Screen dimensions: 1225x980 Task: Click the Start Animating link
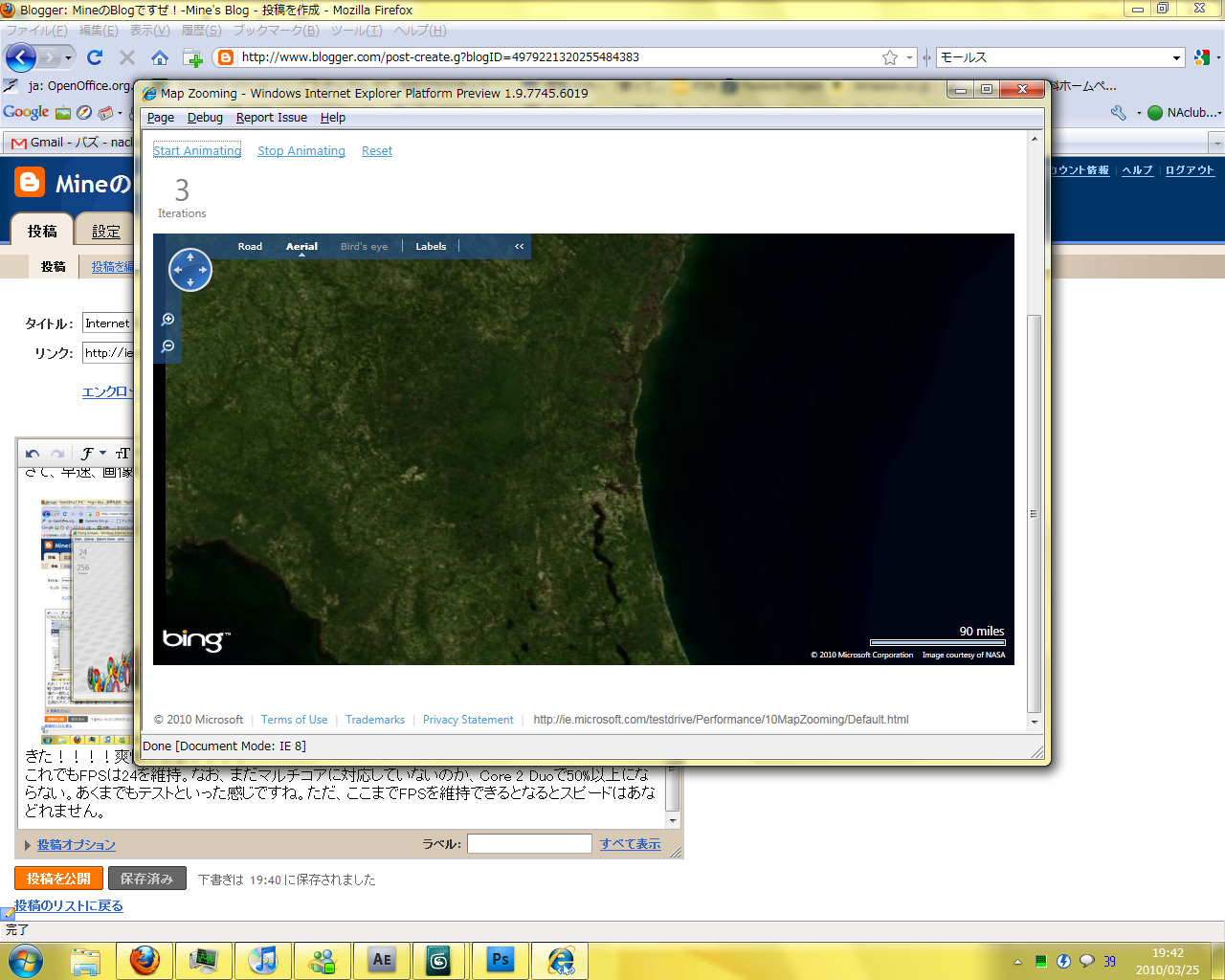pyautogui.click(x=197, y=151)
